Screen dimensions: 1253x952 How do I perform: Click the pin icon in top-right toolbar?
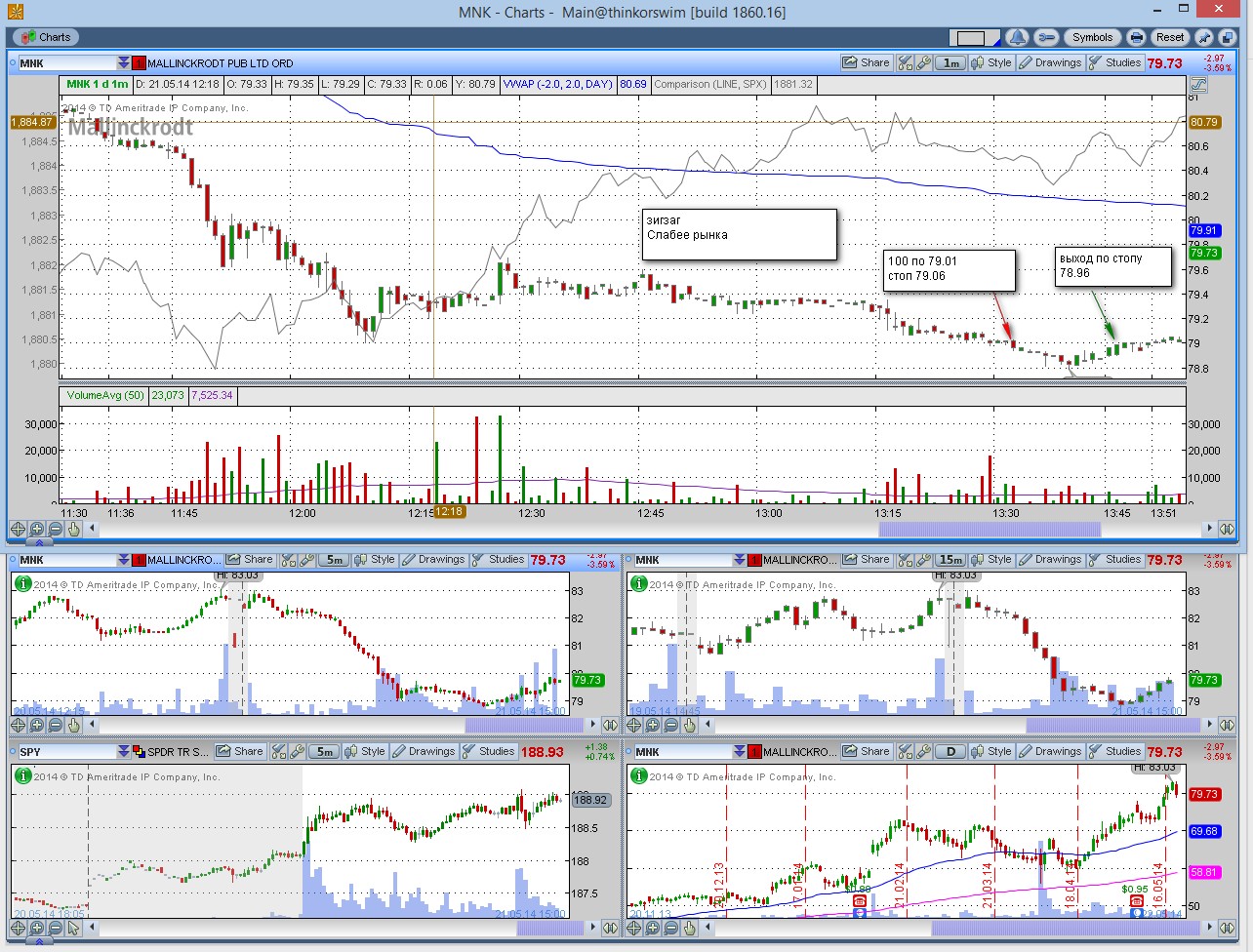(x=1203, y=37)
